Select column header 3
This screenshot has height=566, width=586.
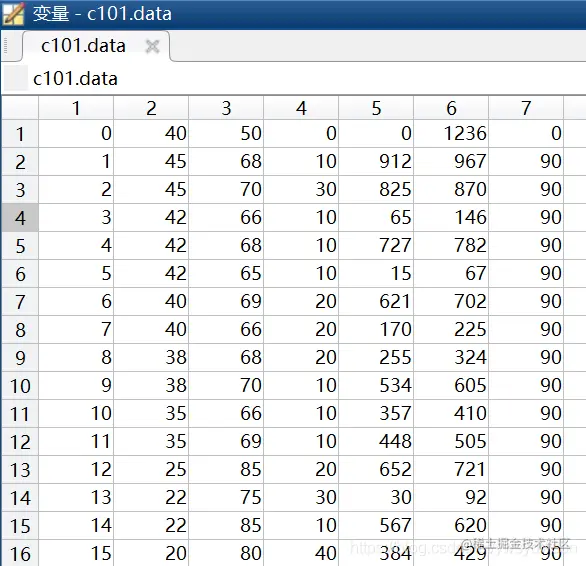[226, 108]
